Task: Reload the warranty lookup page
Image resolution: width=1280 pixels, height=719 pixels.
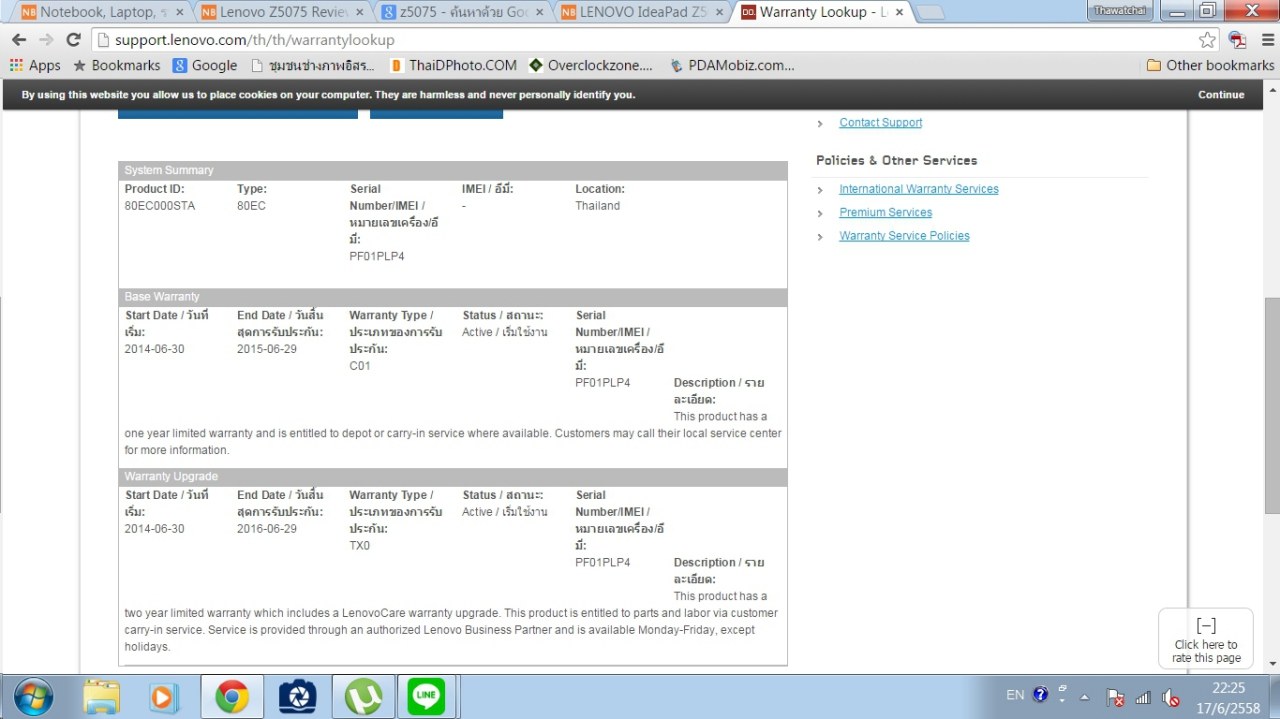Action: pyautogui.click(x=73, y=40)
